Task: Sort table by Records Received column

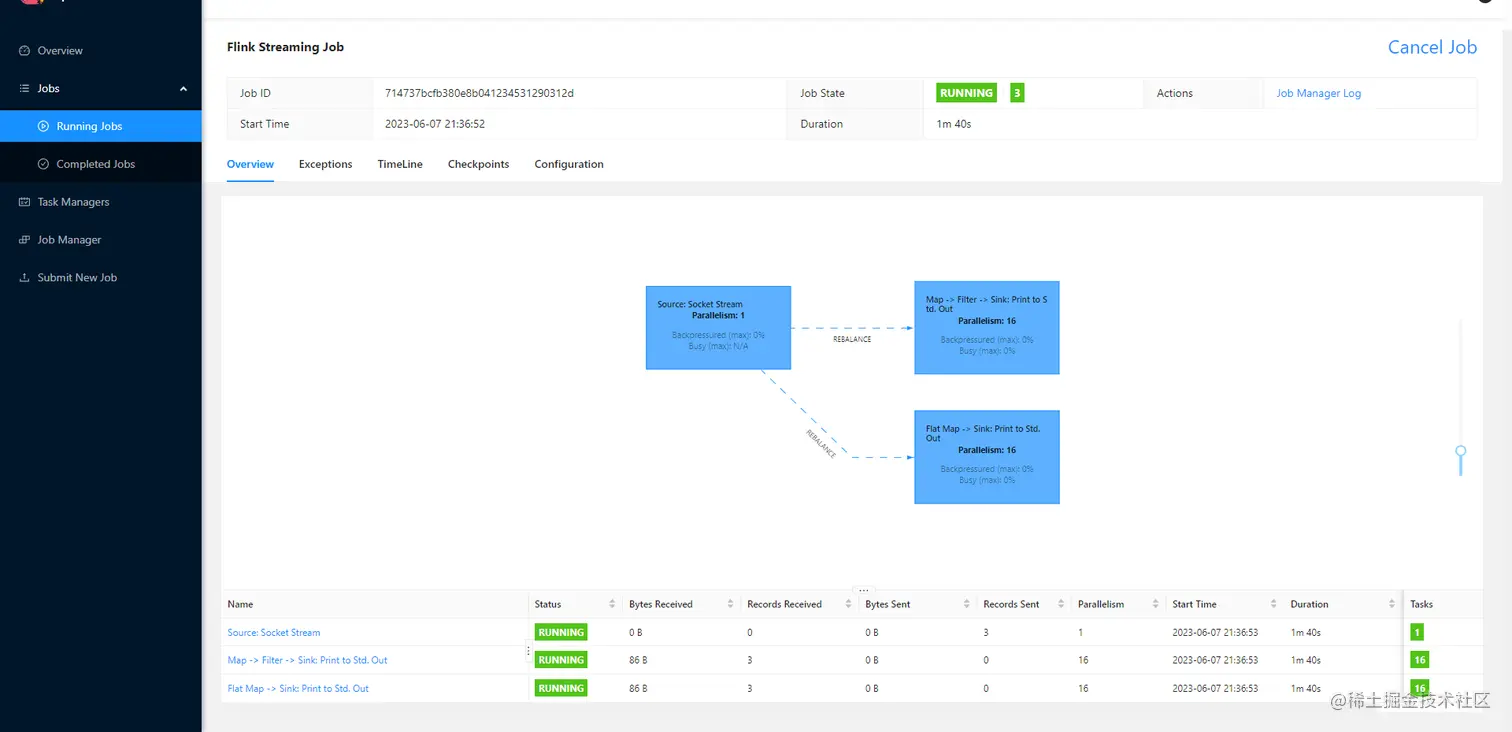Action: click(x=848, y=604)
